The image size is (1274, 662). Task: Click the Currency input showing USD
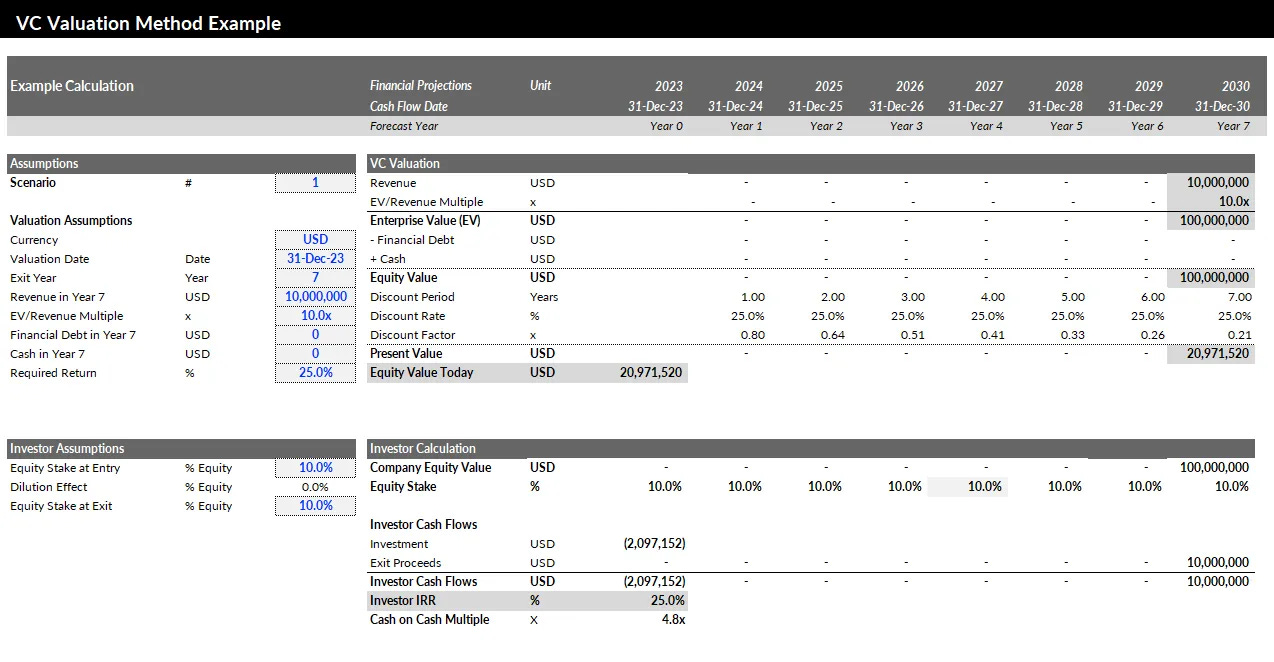pos(315,239)
